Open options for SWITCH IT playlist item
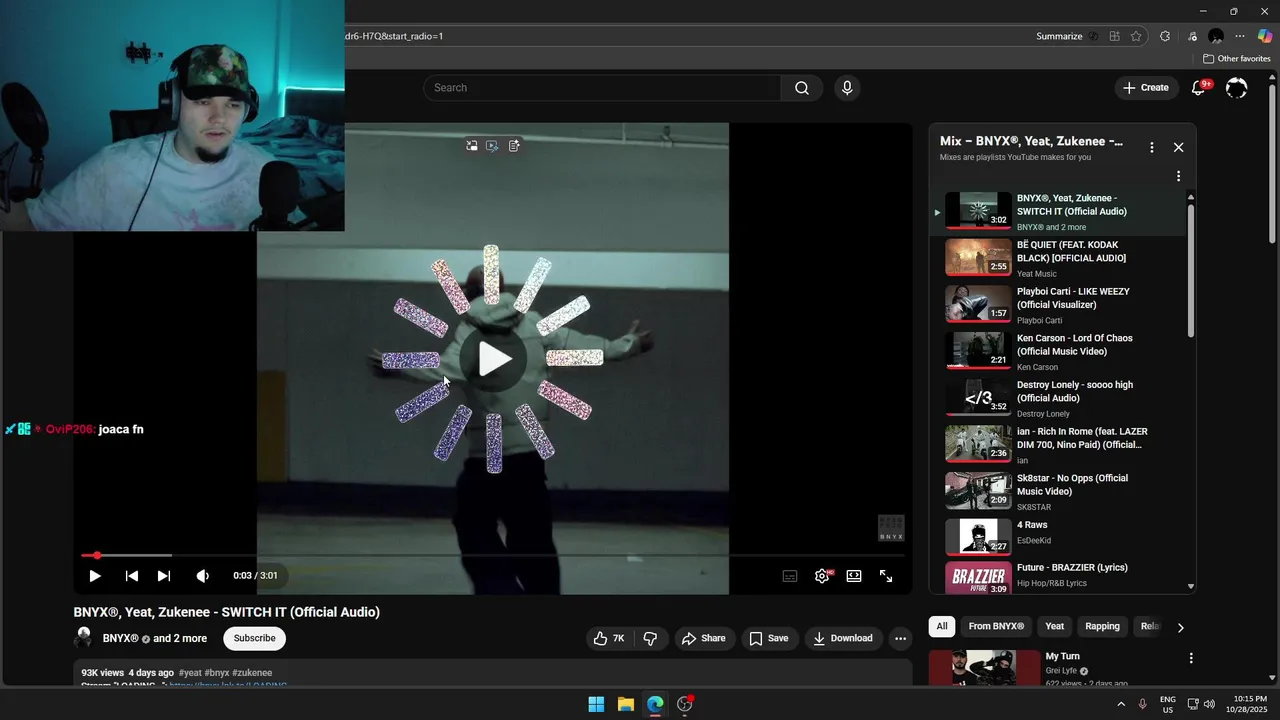Viewport: 1280px width, 720px height. [1178, 176]
